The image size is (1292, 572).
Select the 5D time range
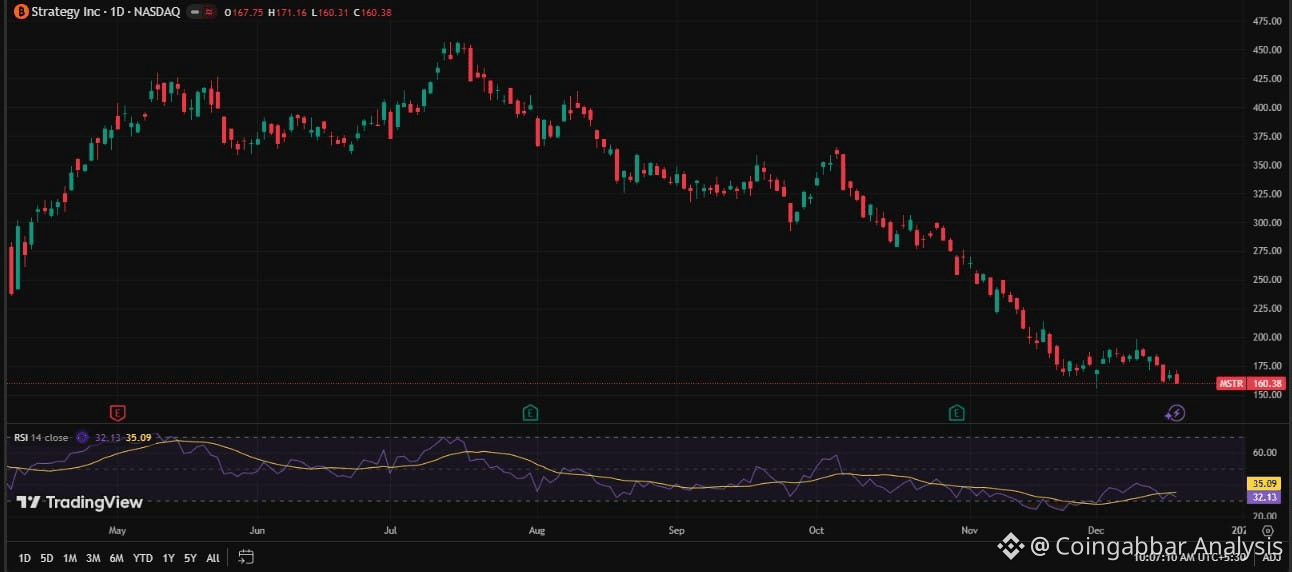pos(47,557)
